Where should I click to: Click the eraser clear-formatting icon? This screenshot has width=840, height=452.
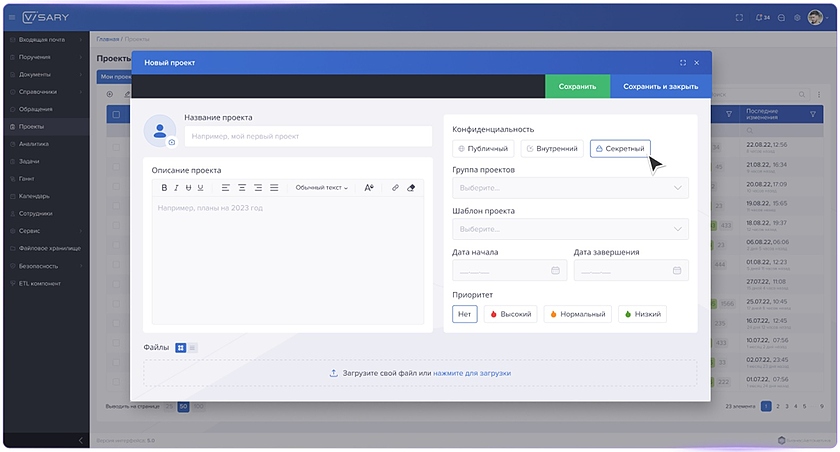pos(411,187)
